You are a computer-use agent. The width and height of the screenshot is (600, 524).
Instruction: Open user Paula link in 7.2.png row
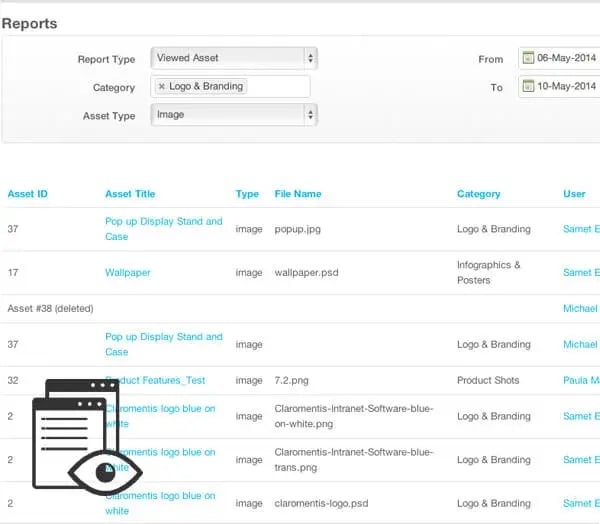click(581, 380)
